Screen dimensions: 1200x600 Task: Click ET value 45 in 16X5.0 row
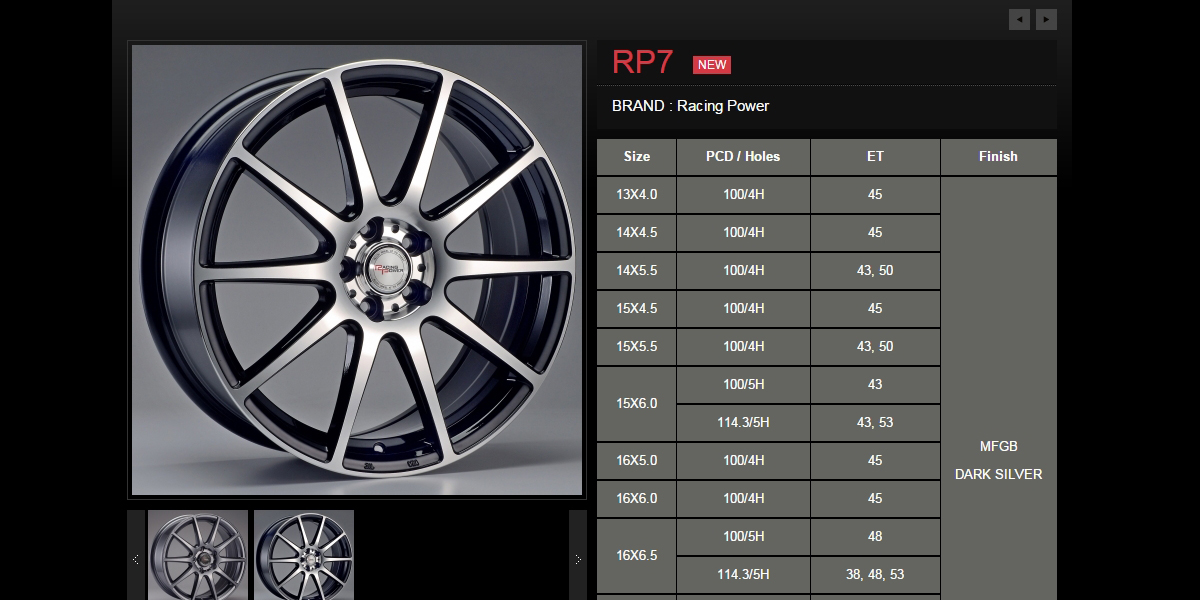point(875,461)
